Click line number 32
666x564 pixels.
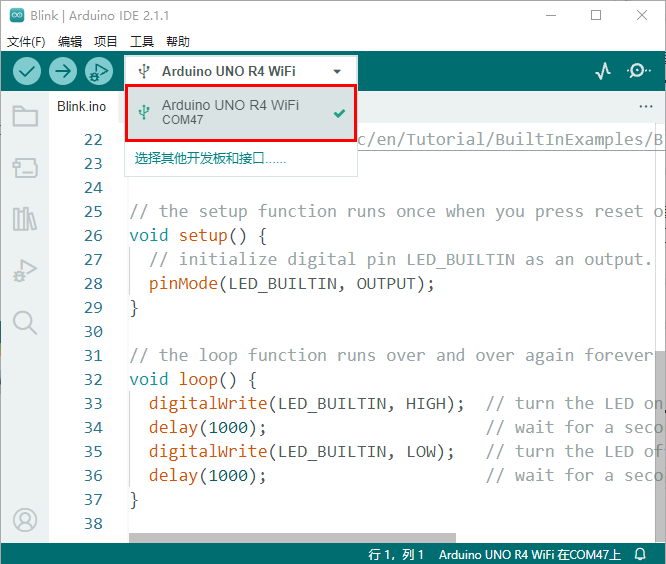pyautogui.click(x=93, y=379)
